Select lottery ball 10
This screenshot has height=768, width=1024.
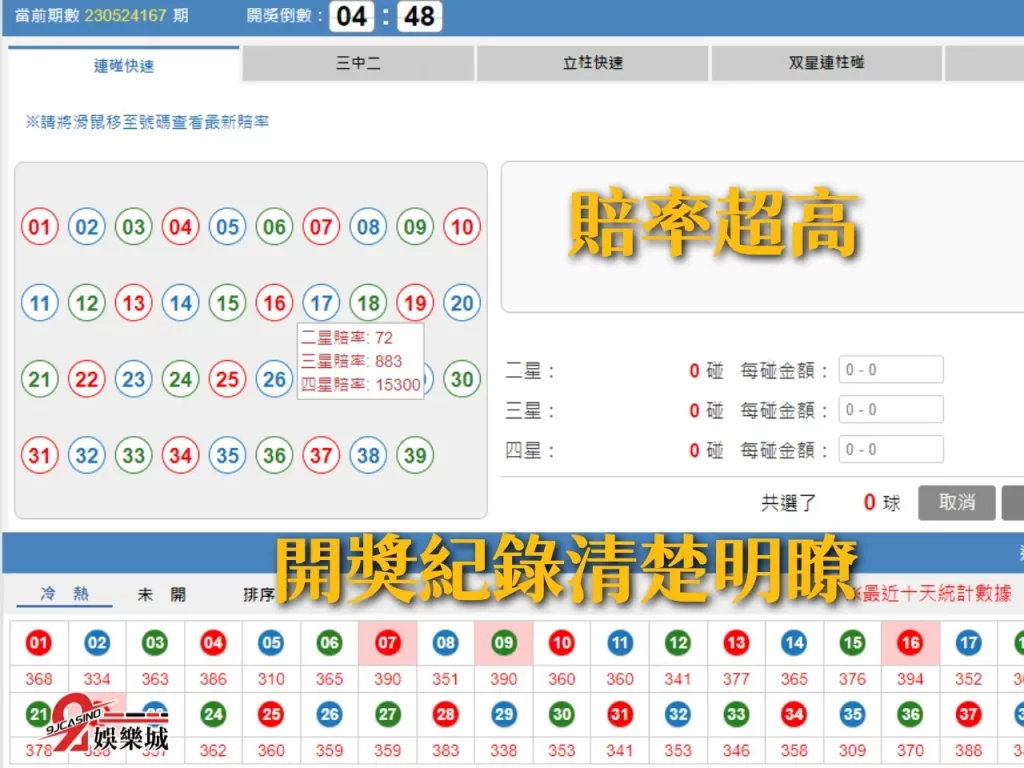point(461,227)
